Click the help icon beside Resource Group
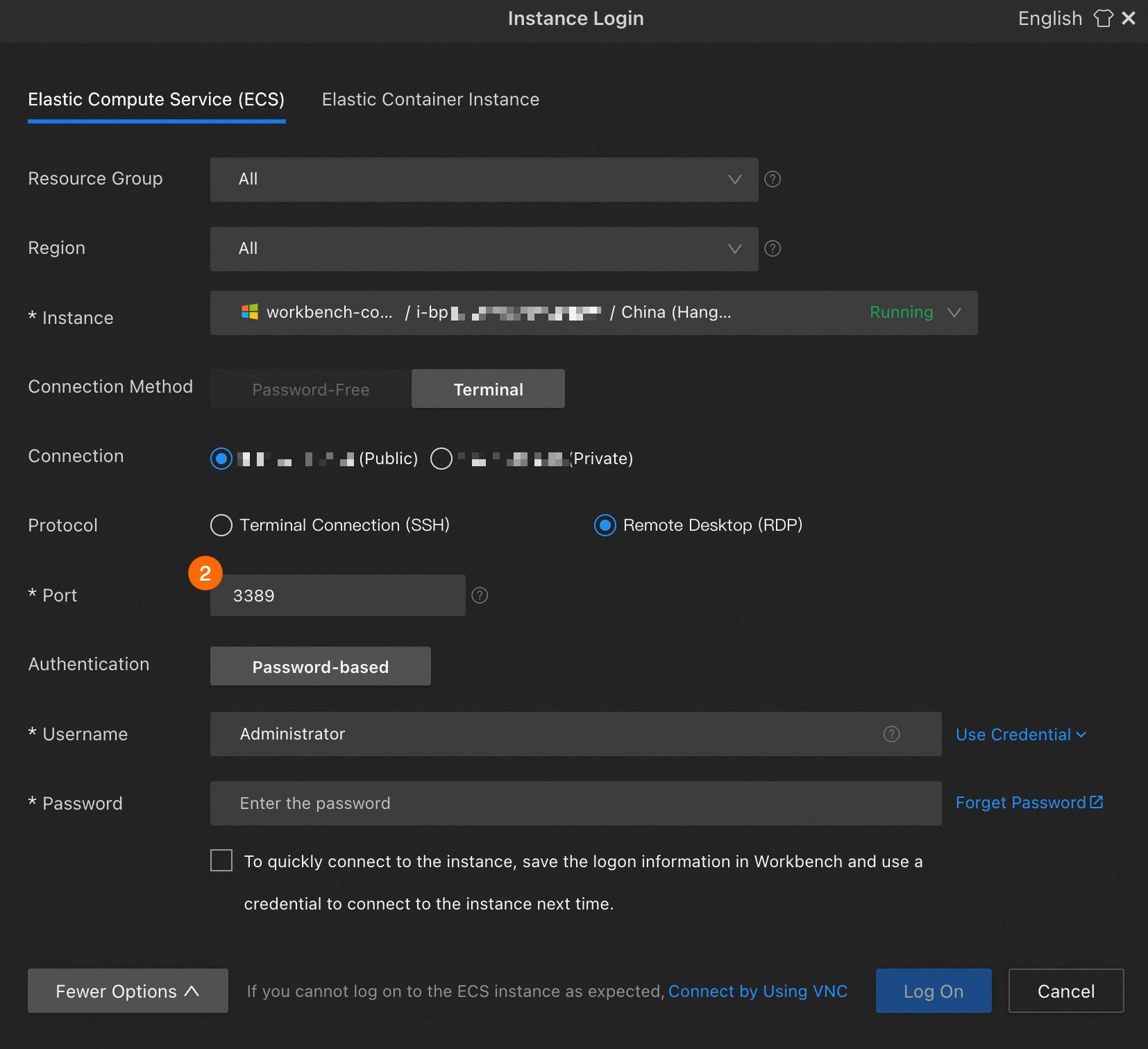Viewport: 1148px width, 1049px height. click(773, 180)
